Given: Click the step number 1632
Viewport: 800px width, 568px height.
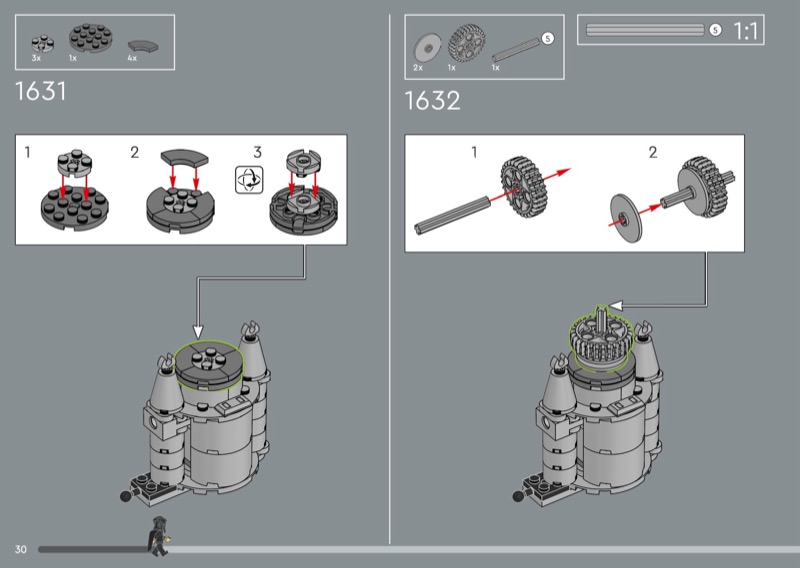Looking at the screenshot, I should (432, 101).
